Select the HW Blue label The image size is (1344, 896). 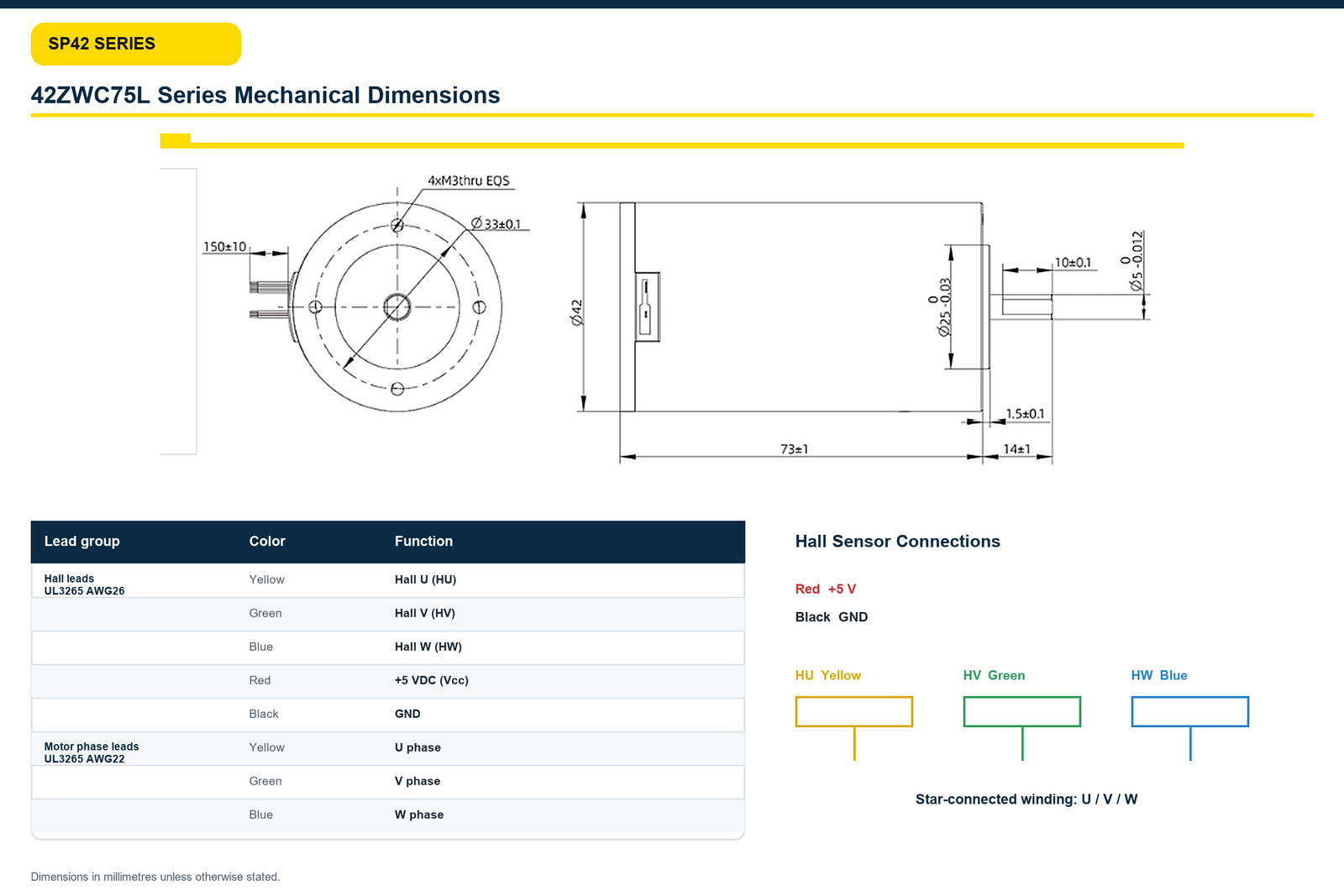1158,675
